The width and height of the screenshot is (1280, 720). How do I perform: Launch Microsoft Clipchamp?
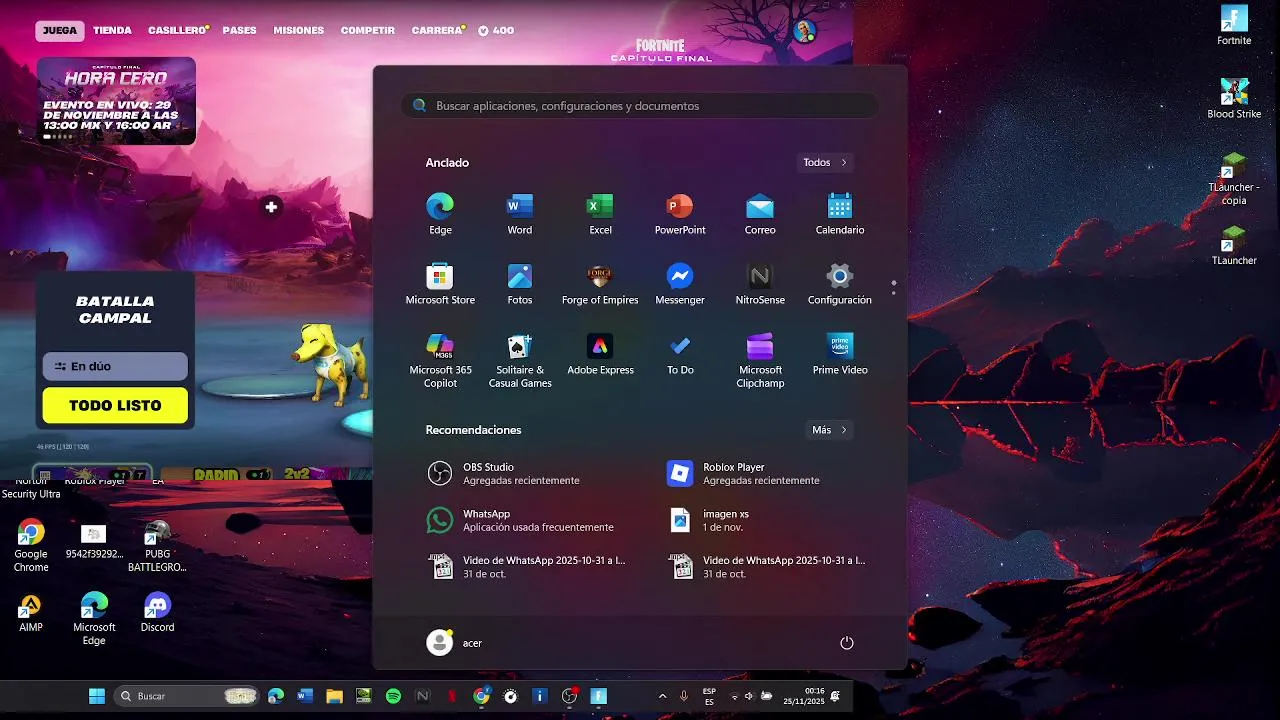coord(760,361)
